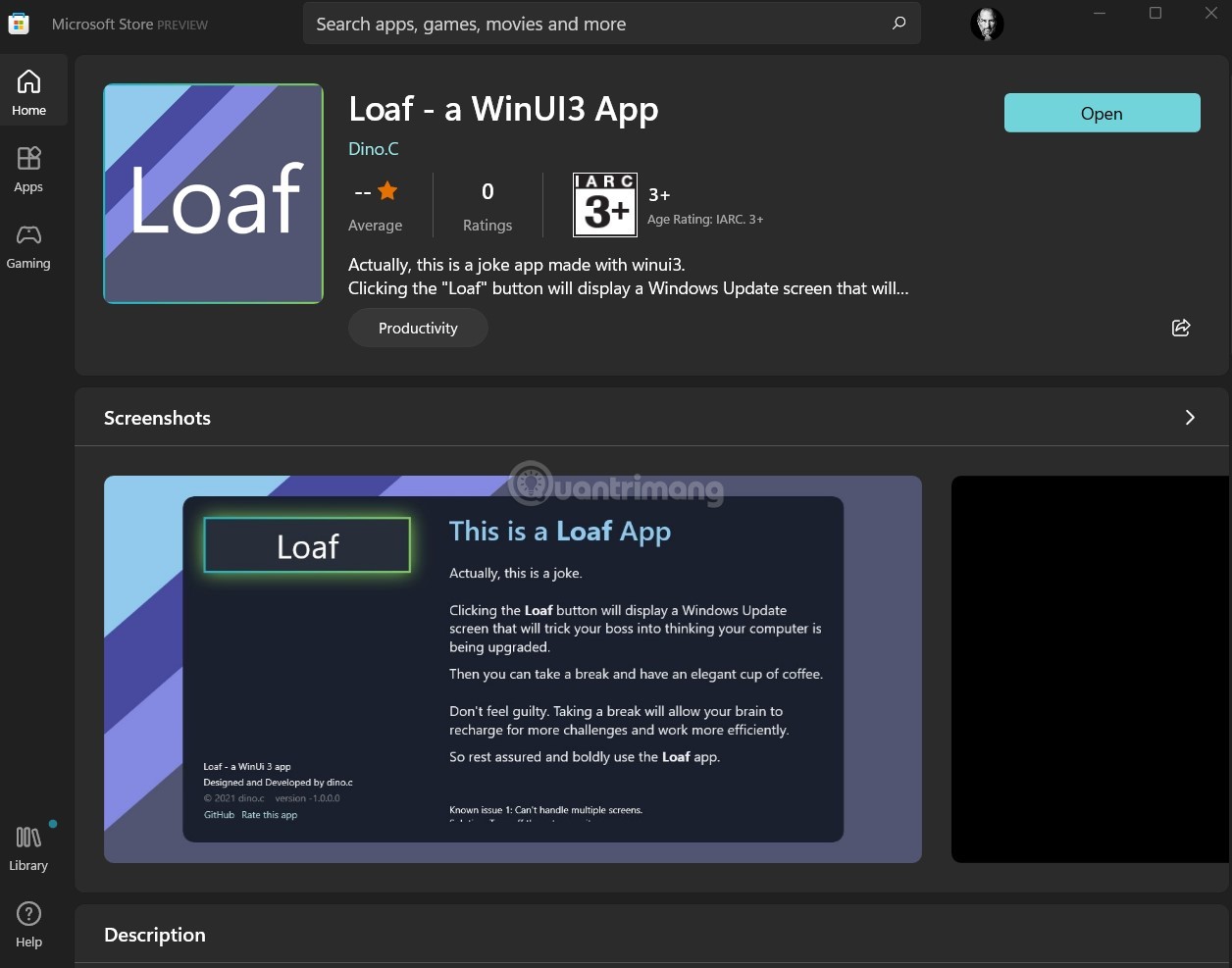Go to Apps section in sidebar

[x=28, y=170]
